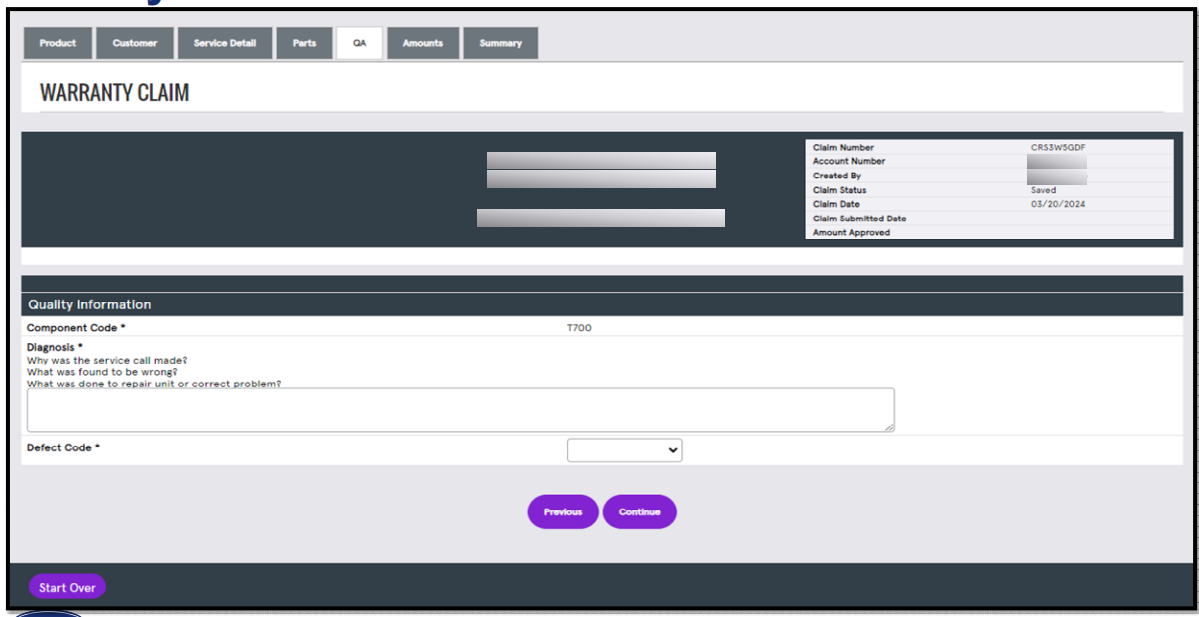The image size is (1199, 617).
Task: Click the active QA tab
Action: (359, 42)
